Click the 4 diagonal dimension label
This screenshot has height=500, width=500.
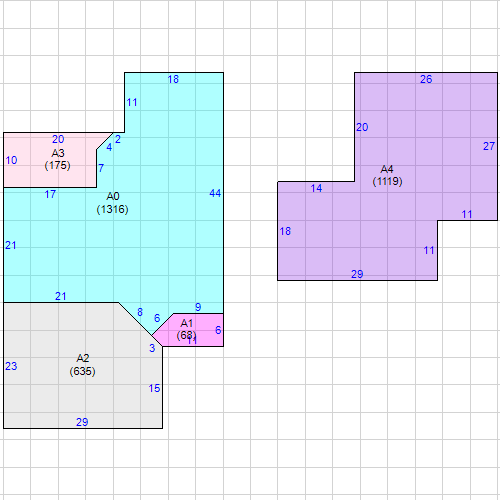click(x=109, y=147)
